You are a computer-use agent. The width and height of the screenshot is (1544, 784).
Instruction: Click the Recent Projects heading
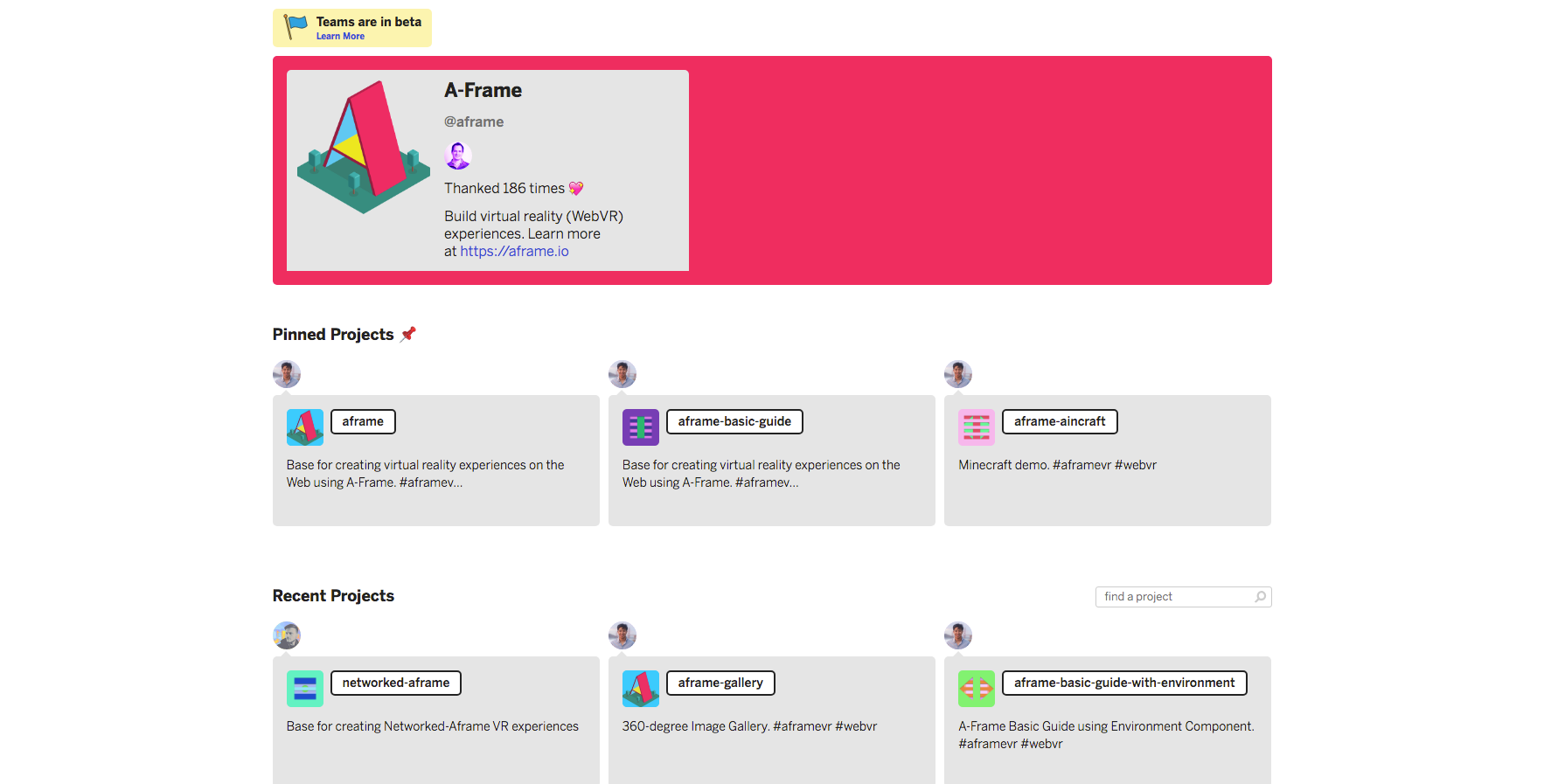coord(333,596)
